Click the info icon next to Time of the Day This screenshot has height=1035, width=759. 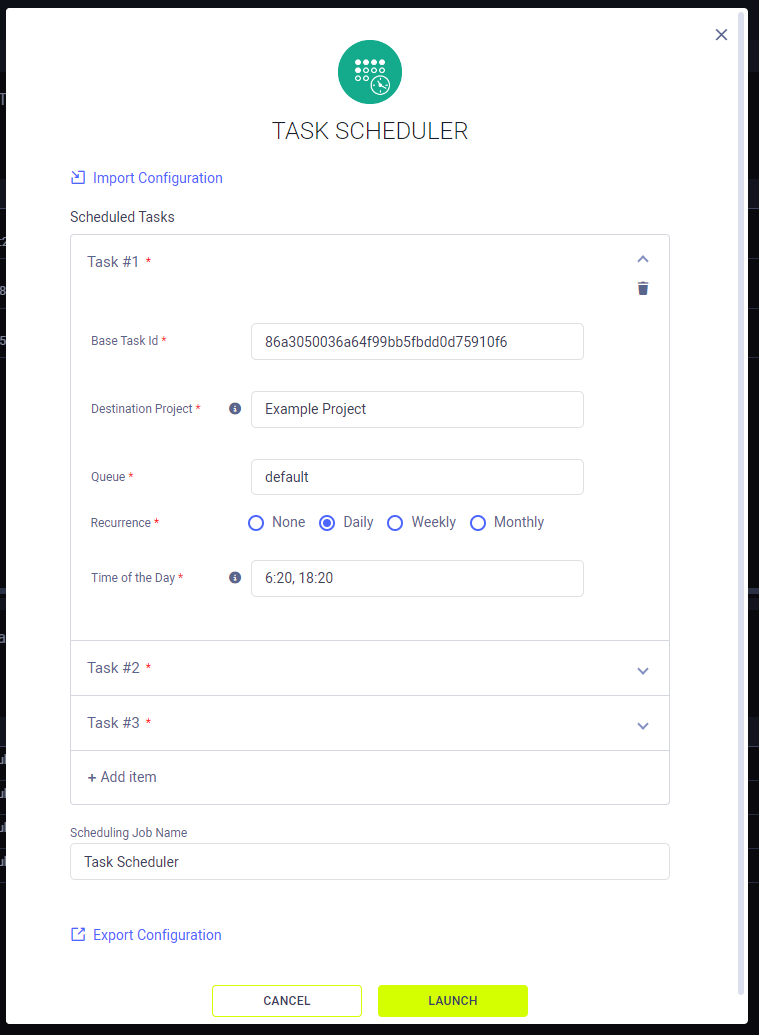click(234, 578)
